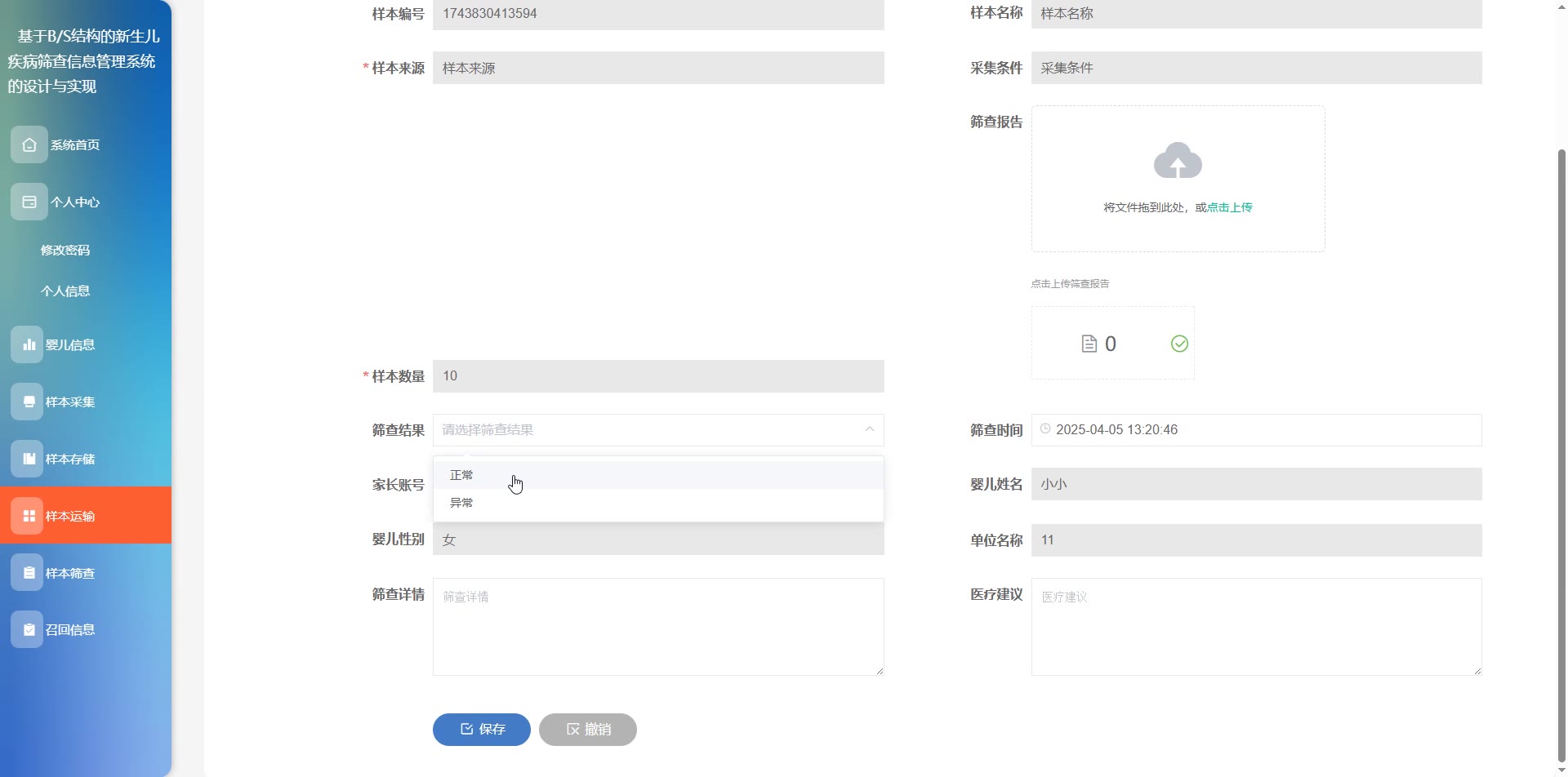
Task: Open the 筛查时间 date picker field
Action: click(1257, 430)
